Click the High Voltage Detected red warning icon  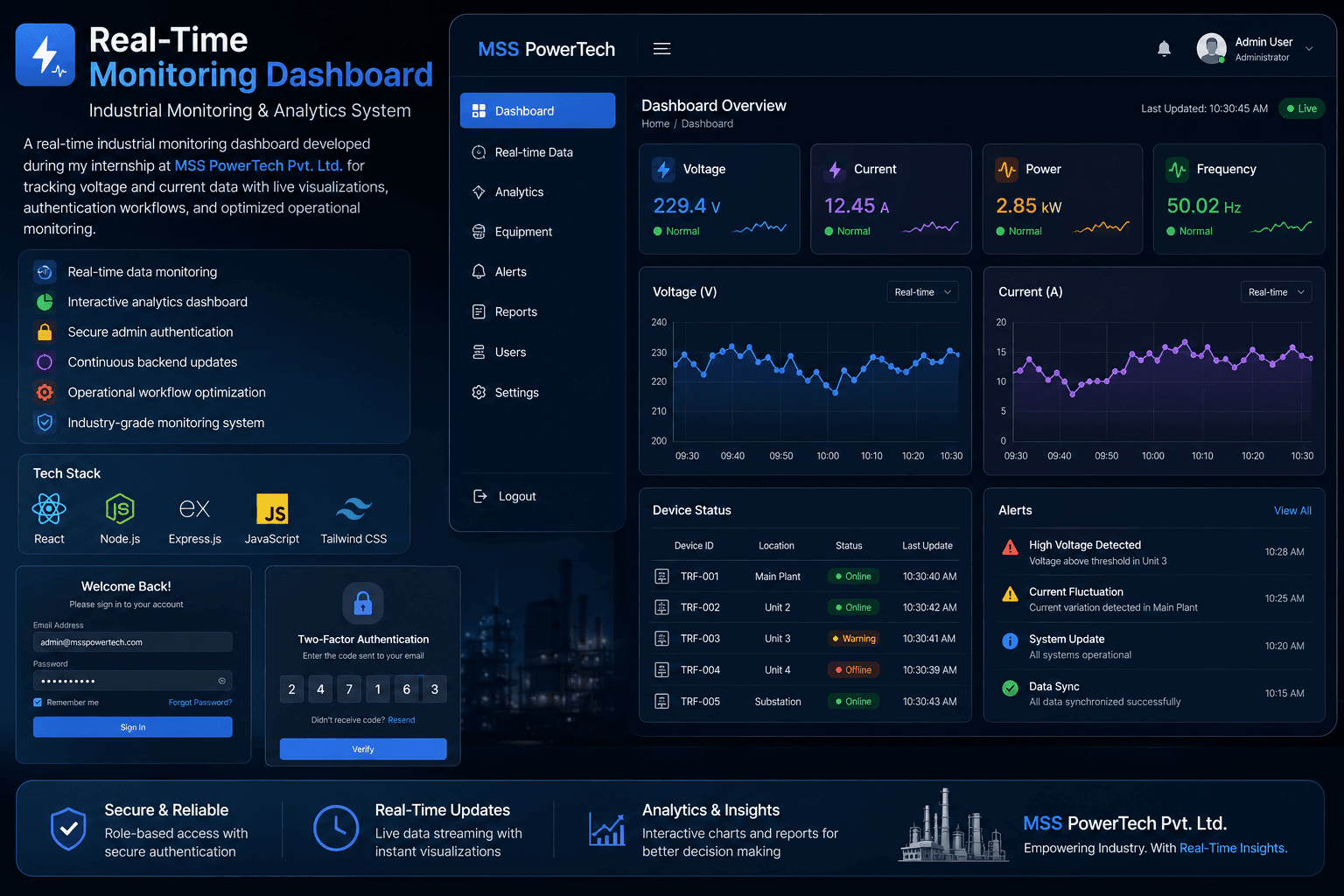click(1010, 548)
